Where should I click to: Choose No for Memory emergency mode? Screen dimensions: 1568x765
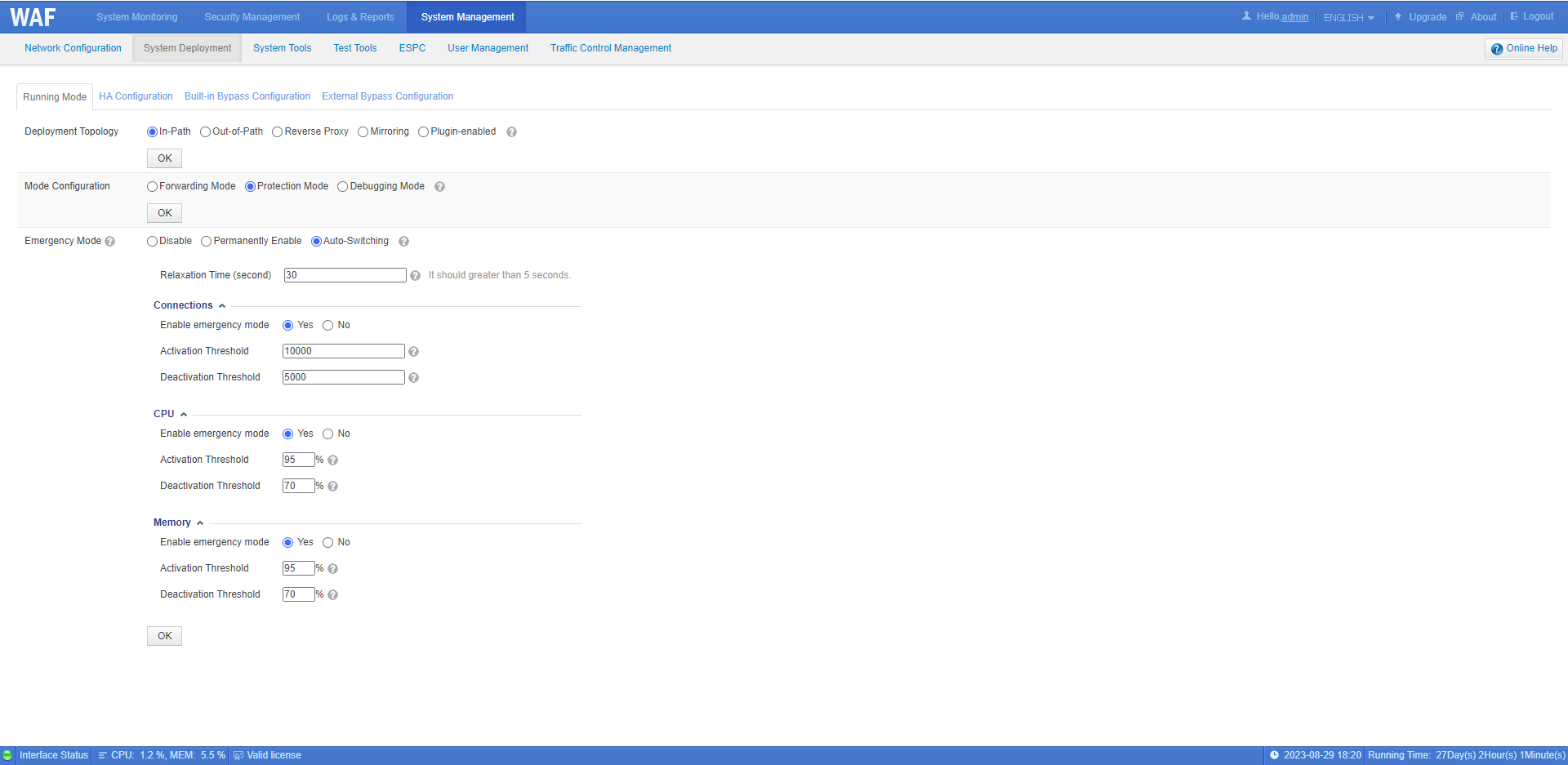tap(328, 543)
